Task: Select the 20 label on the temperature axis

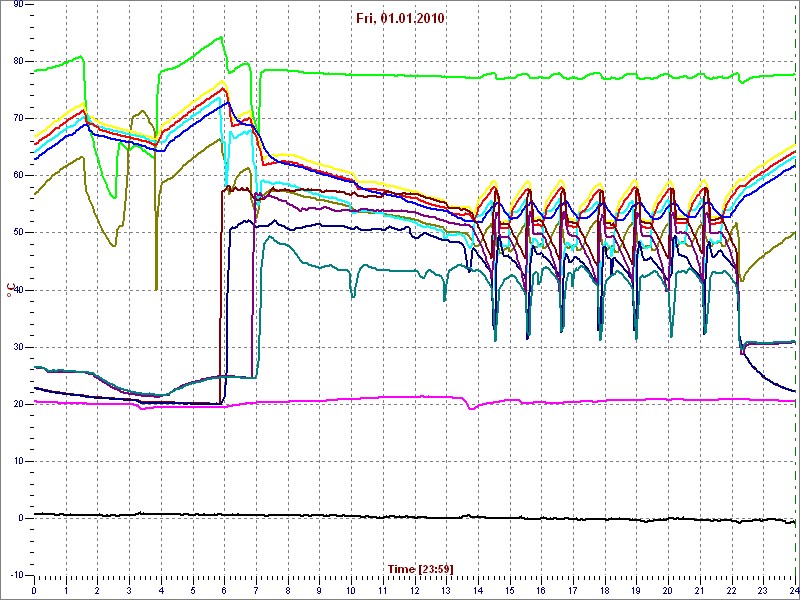Action: click(17, 404)
